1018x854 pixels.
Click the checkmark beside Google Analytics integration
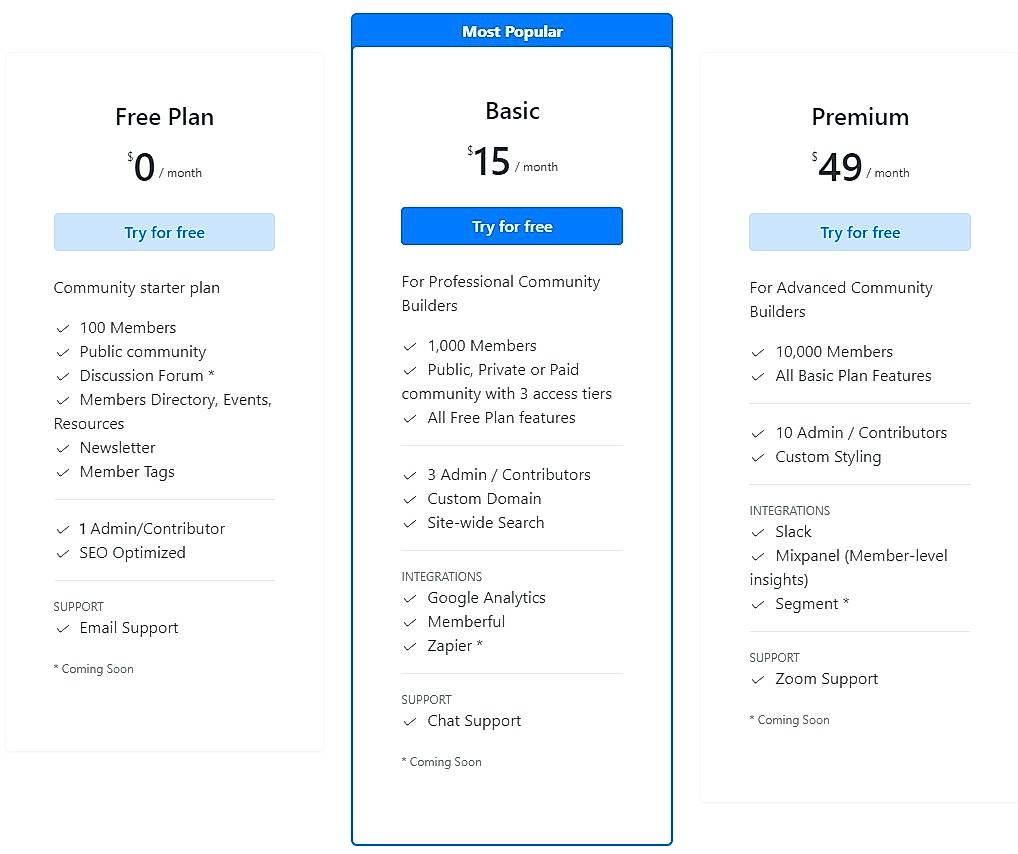click(x=410, y=598)
